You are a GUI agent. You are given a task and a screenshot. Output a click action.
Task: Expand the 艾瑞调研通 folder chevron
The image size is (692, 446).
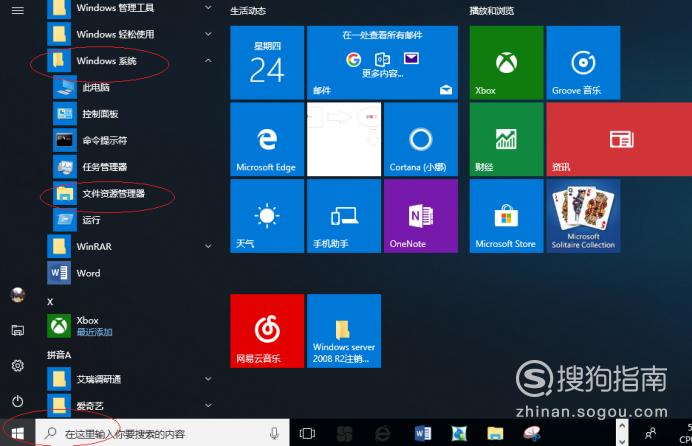208,379
